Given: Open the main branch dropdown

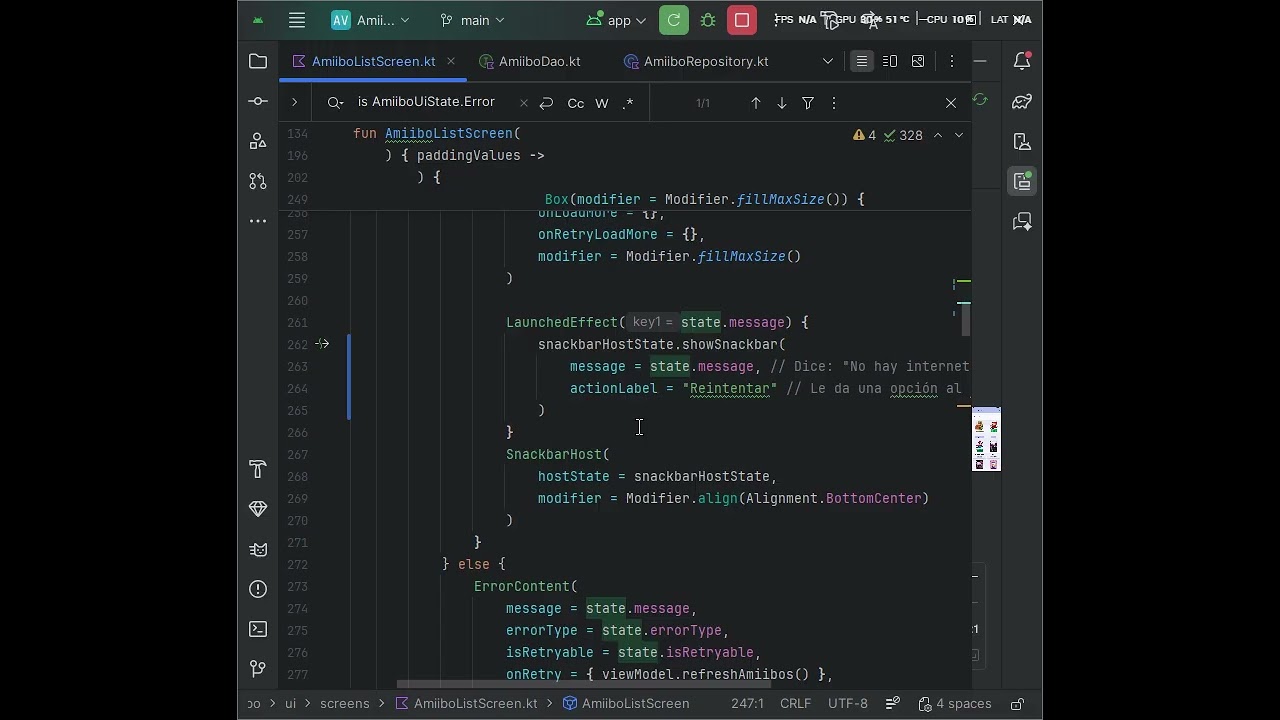Looking at the screenshot, I should [x=472, y=20].
